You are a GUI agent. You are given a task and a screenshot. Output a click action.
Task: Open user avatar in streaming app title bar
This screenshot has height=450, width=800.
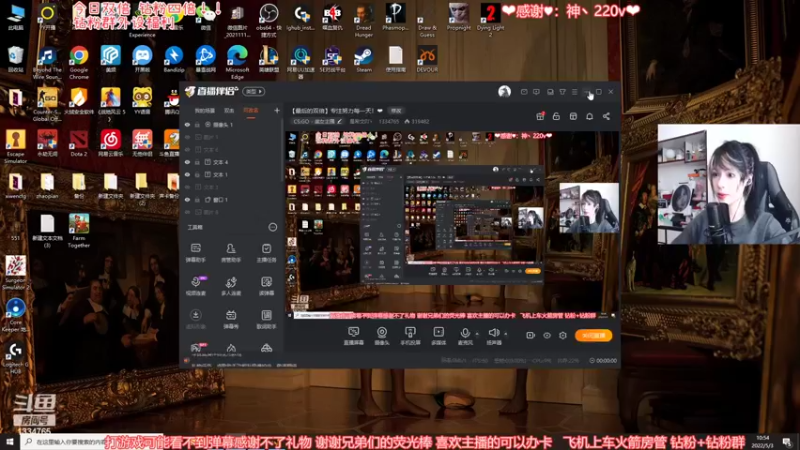pyautogui.click(x=504, y=91)
